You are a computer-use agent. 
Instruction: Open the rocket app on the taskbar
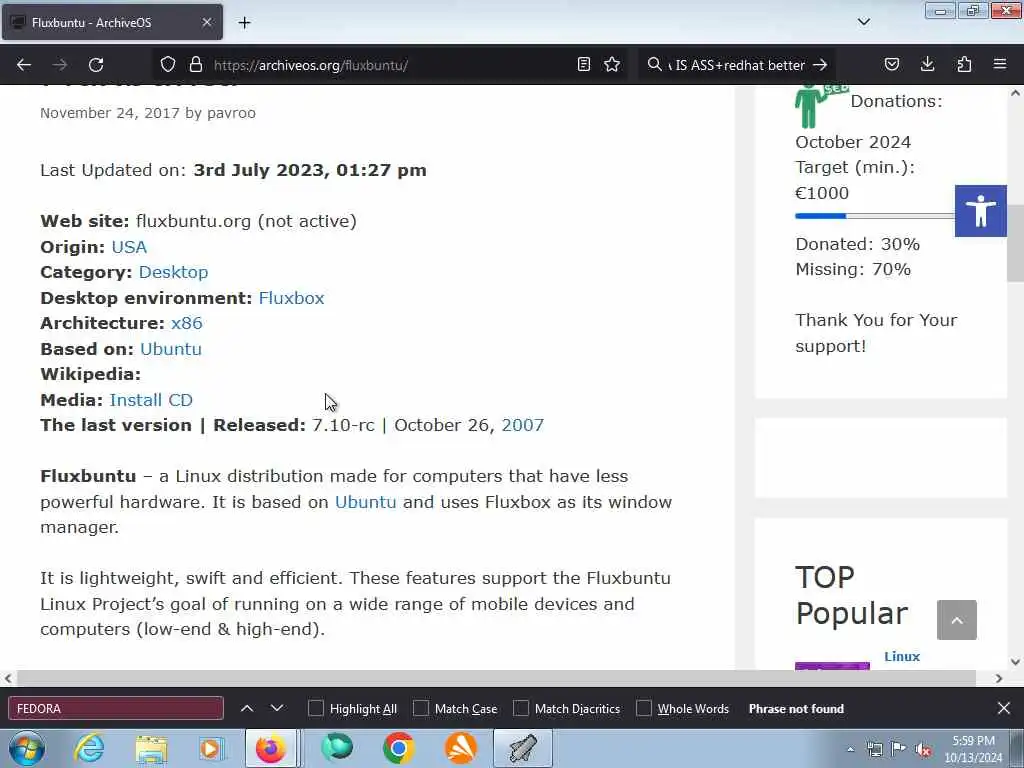pyautogui.click(x=523, y=748)
